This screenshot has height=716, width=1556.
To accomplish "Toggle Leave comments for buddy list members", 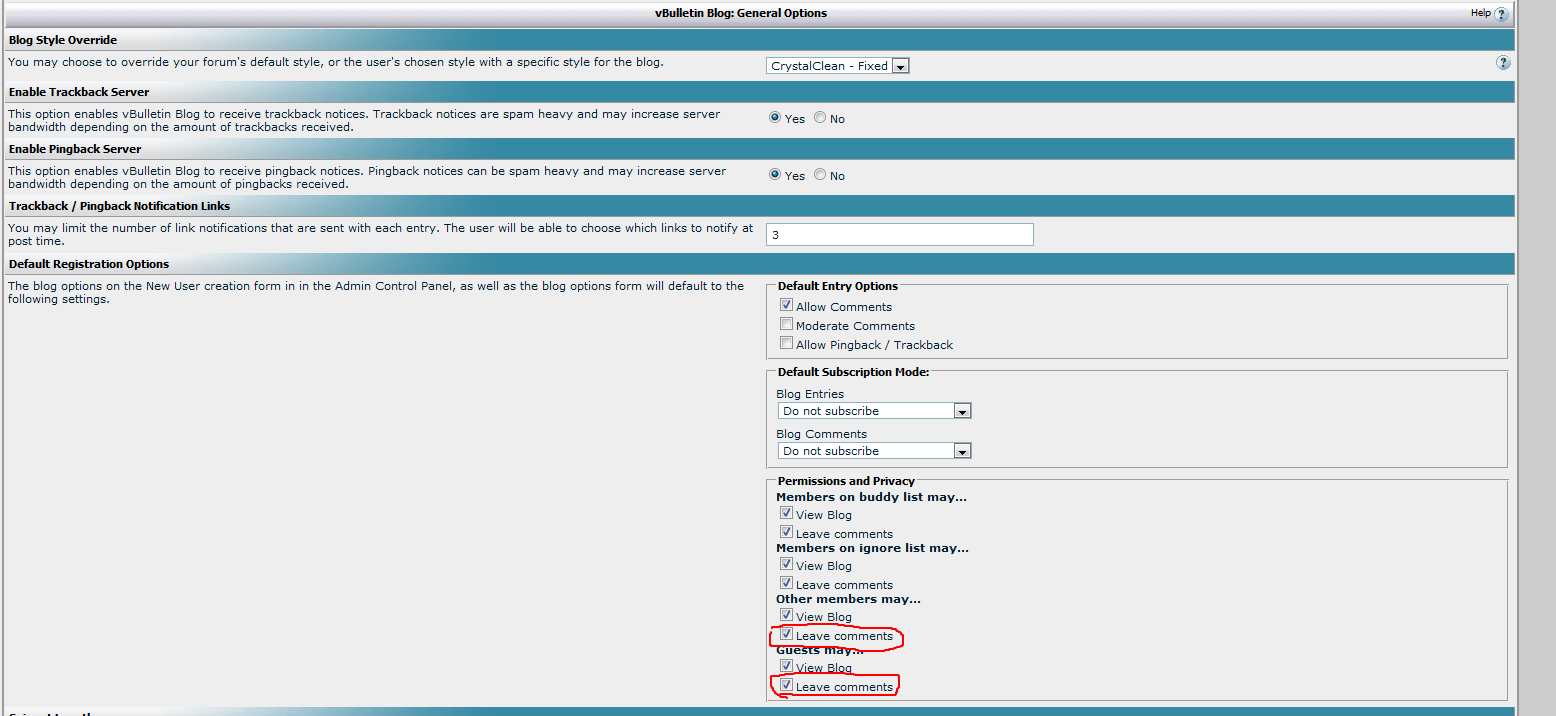I will click(x=786, y=532).
